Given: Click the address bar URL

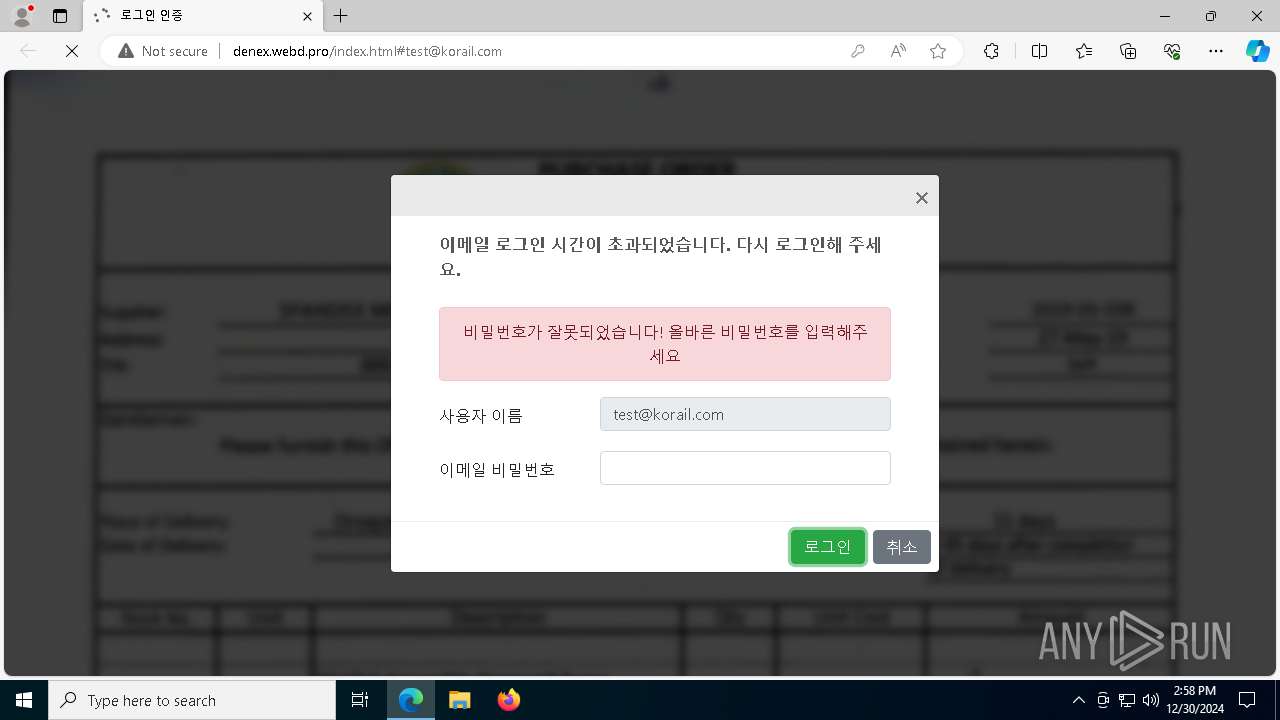Looking at the screenshot, I should pos(367,51).
